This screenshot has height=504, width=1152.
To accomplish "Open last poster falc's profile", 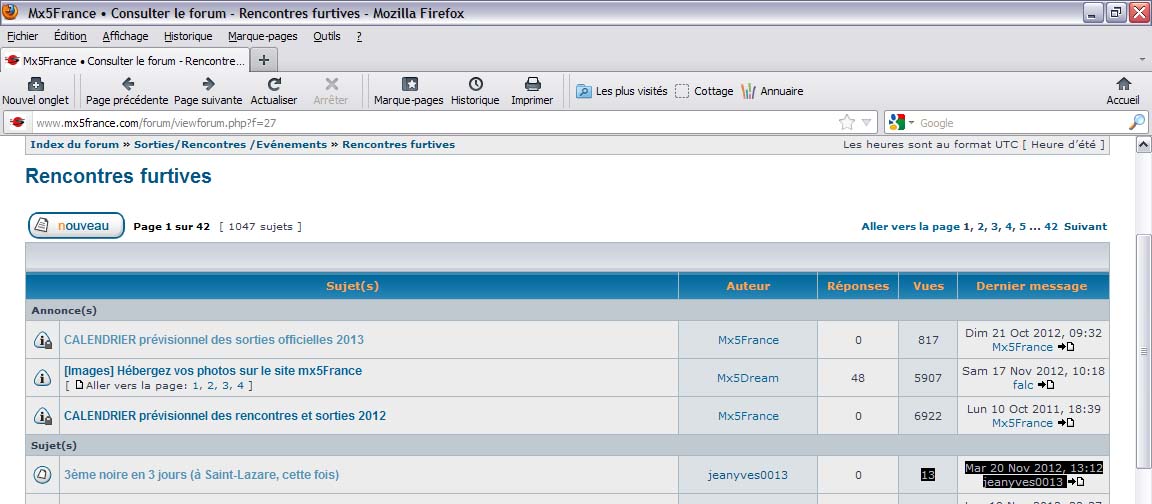I will (1023, 385).
